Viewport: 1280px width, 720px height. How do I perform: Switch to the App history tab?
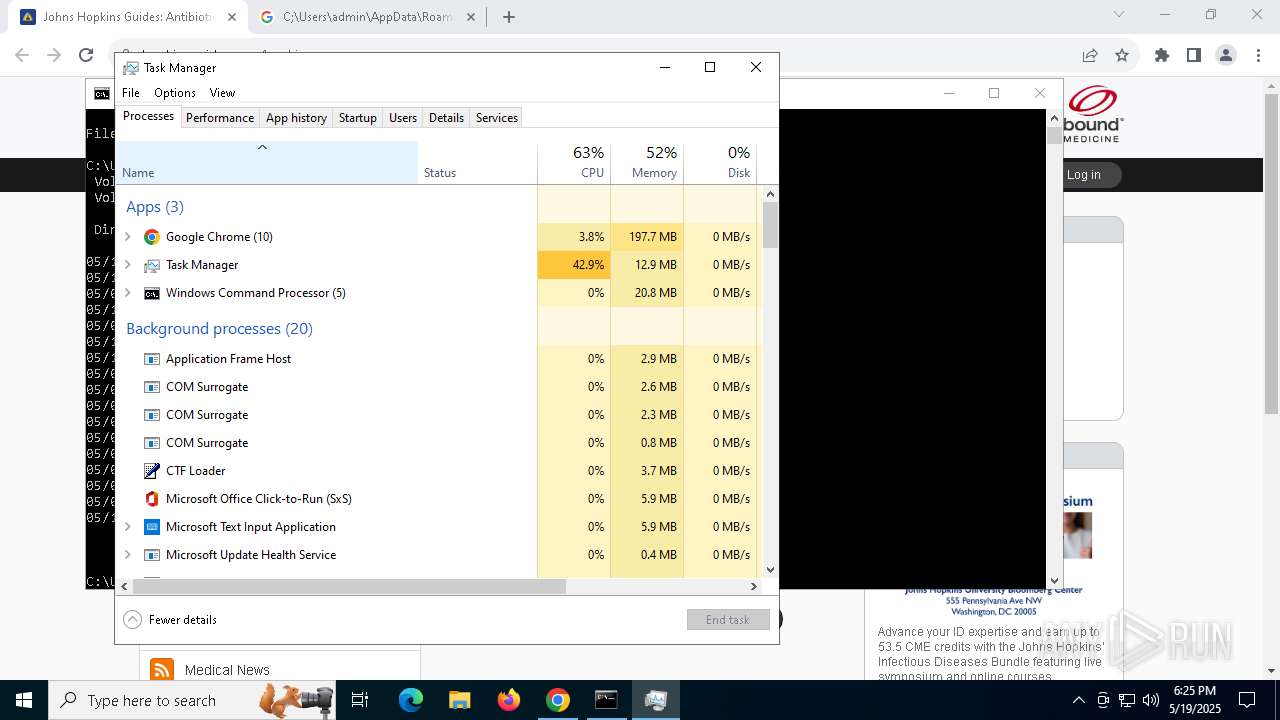pyautogui.click(x=296, y=118)
